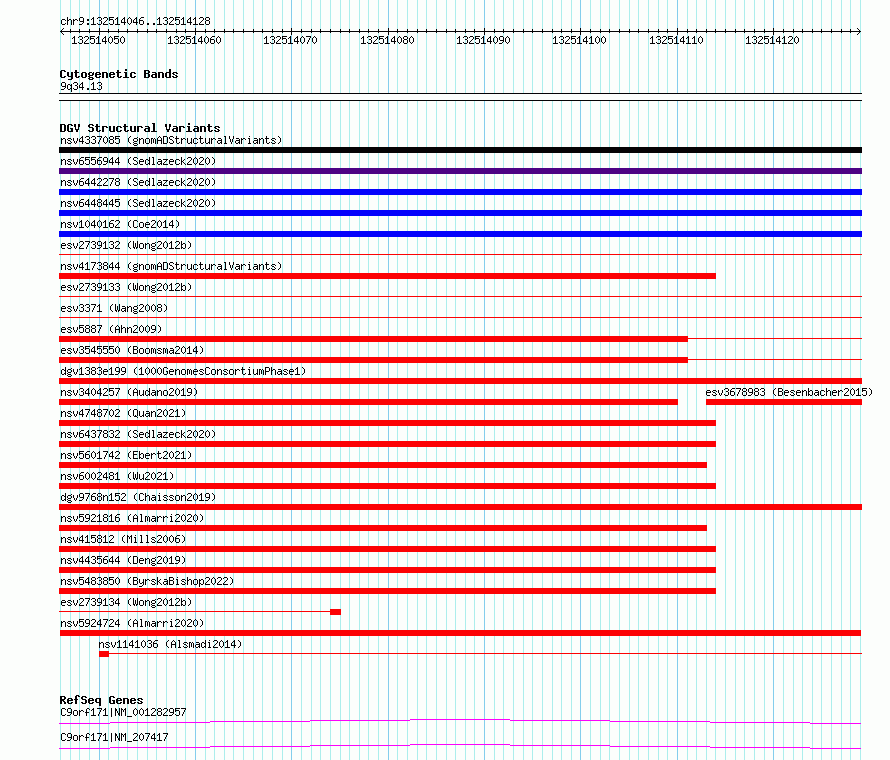Click ruler tick label 132514050
The height and width of the screenshot is (760, 890).
(98, 40)
